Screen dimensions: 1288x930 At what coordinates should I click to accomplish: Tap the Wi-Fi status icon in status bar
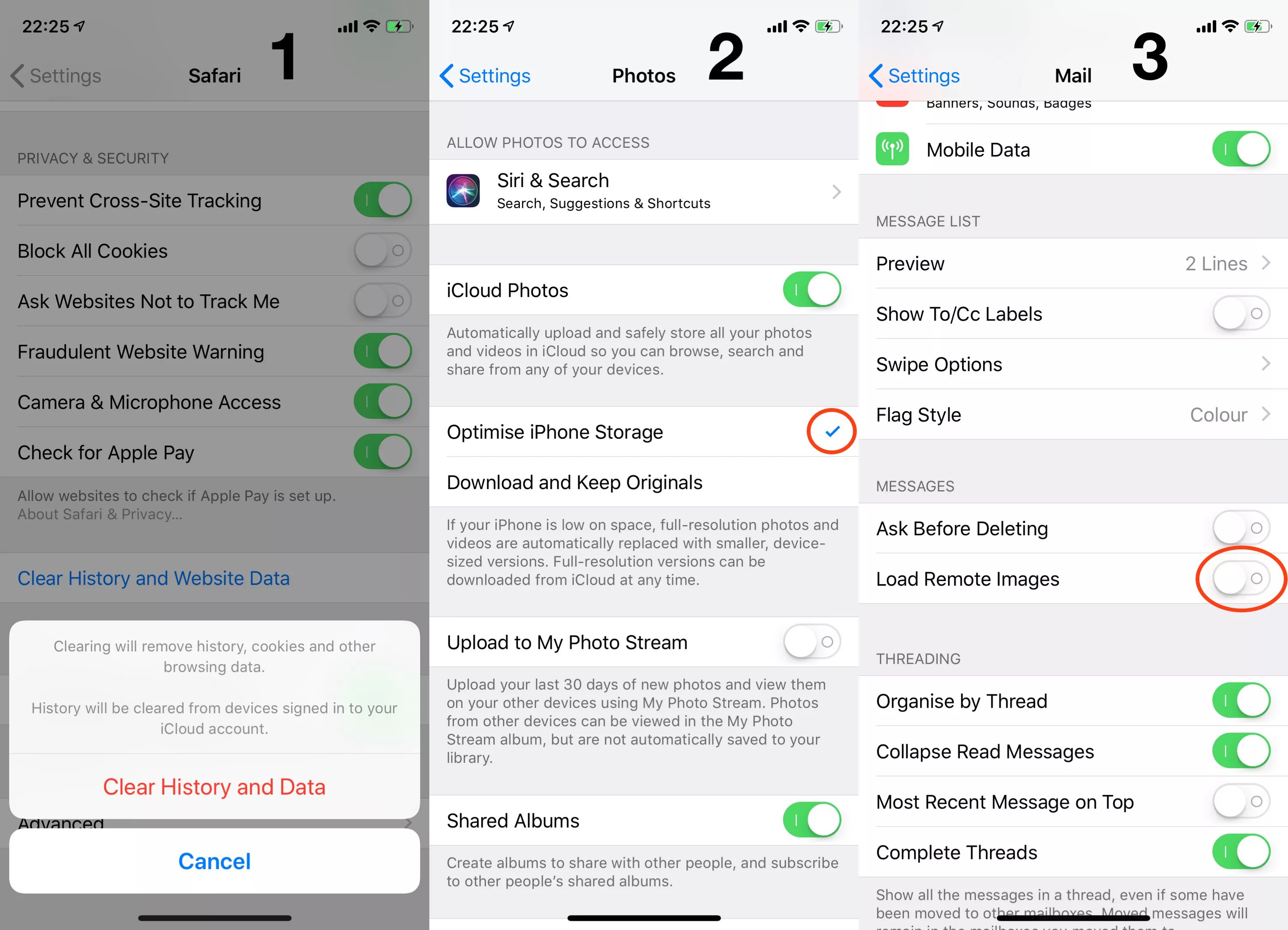pos(371,21)
